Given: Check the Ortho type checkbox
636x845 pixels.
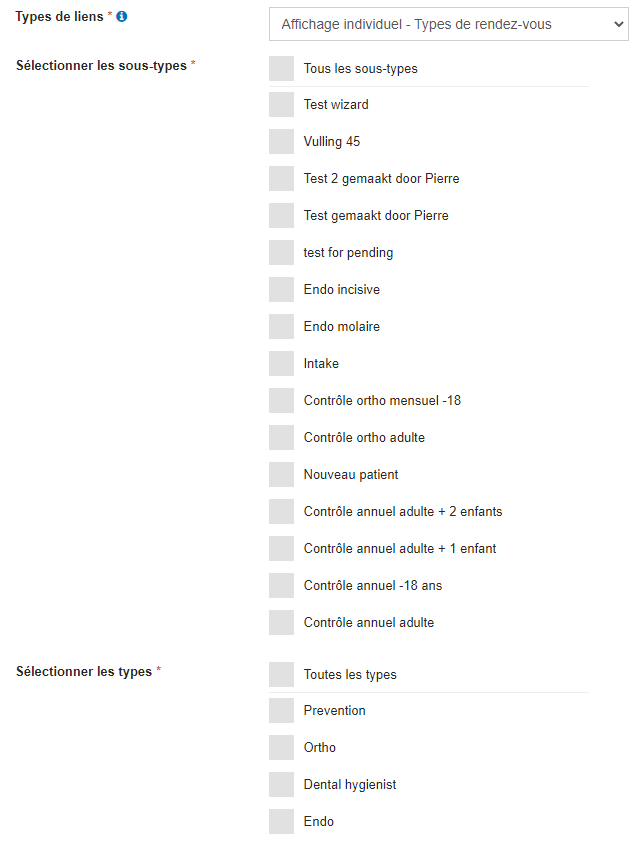Looking at the screenshot, I should (x=281, y=747).
